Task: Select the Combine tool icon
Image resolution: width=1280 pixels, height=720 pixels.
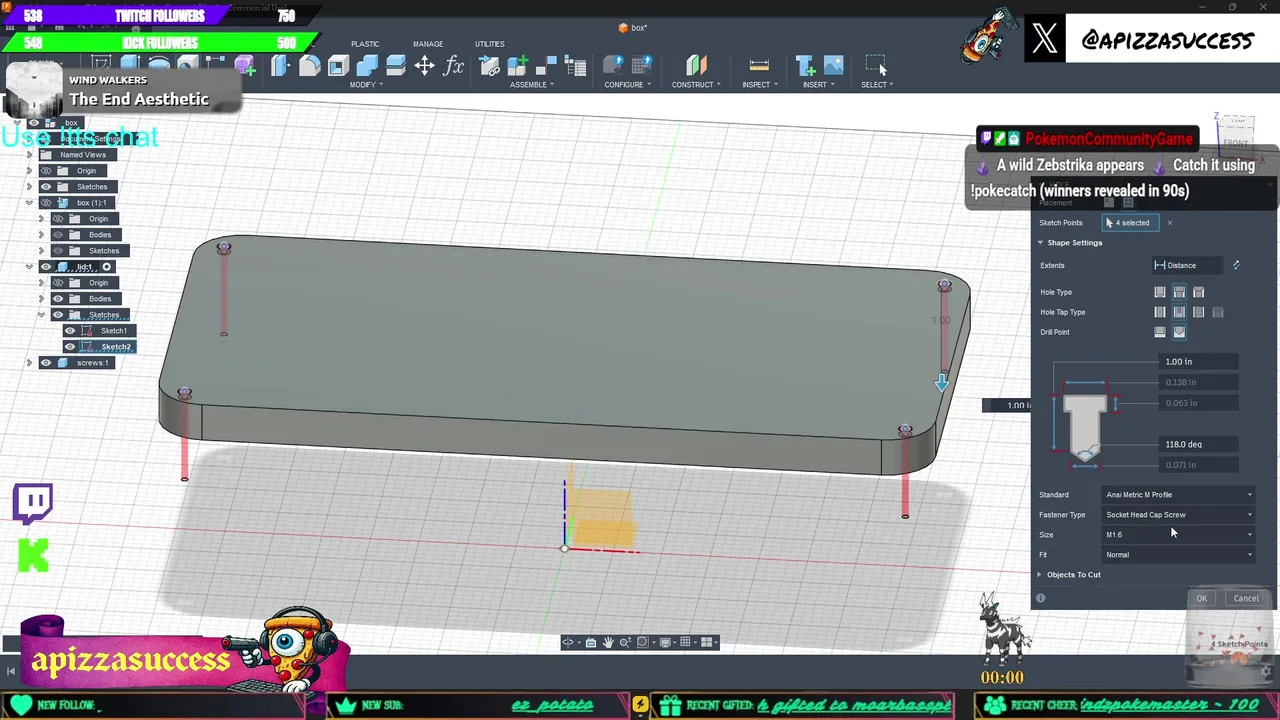Action: 367,66
